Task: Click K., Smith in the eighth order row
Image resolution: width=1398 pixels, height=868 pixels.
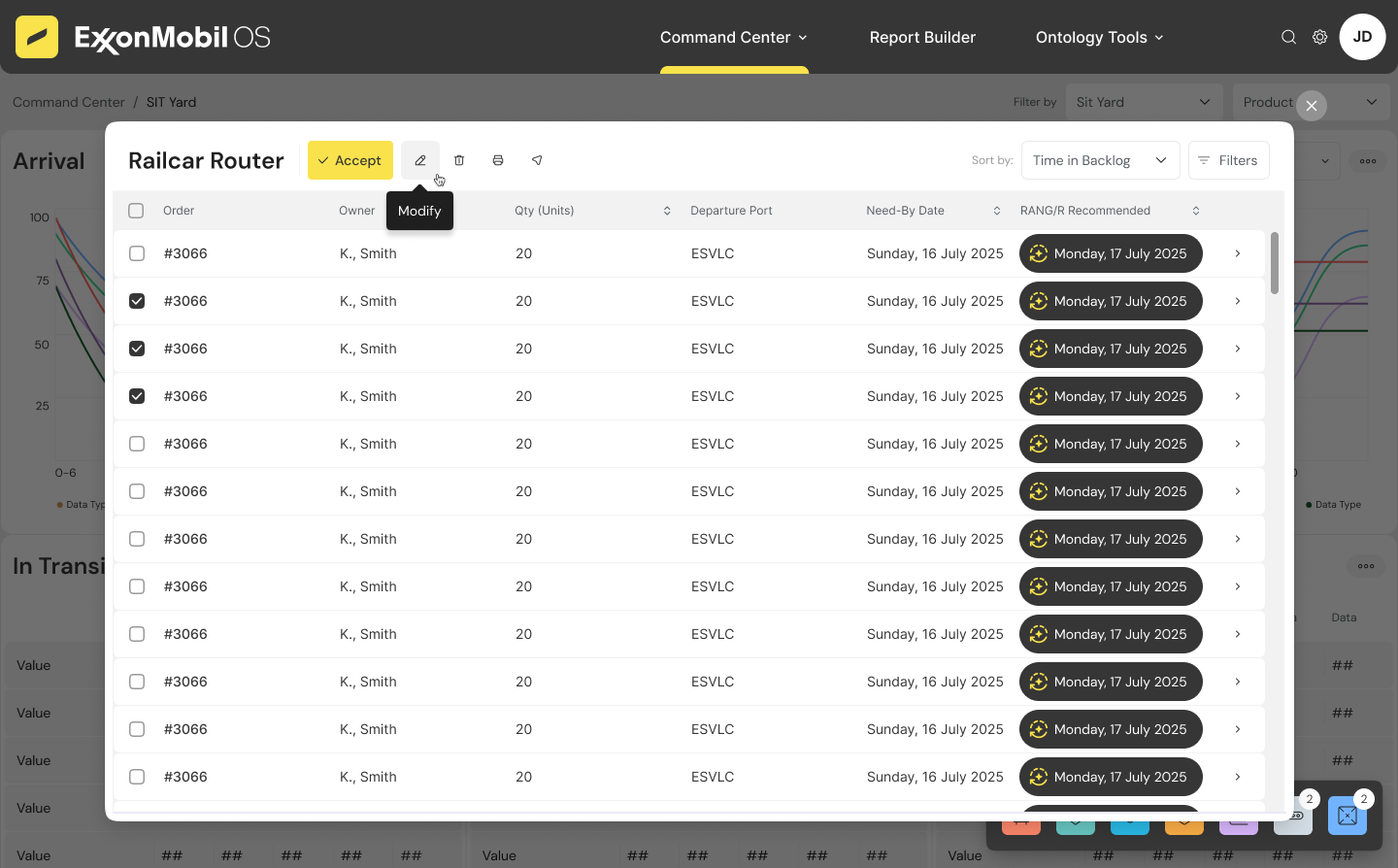Action: (x=368, y=586)
